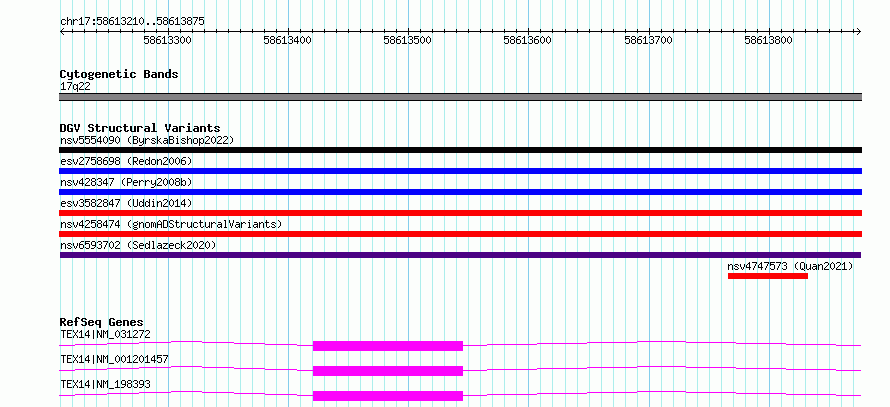Click ruler tick label 58613800
Viewport: 890px width, 407px height.
(769, 40)
